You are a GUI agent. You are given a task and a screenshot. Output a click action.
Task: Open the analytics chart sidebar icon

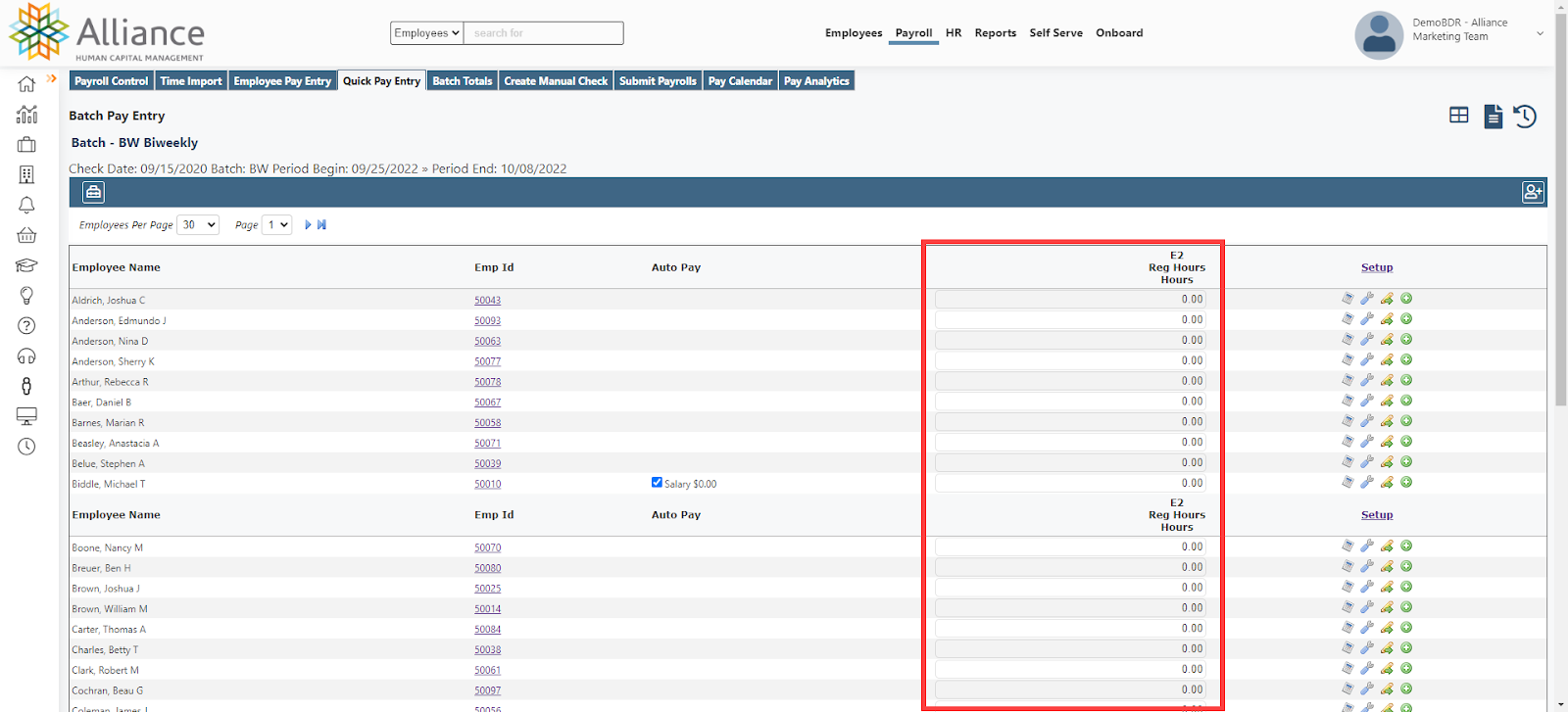26,115
